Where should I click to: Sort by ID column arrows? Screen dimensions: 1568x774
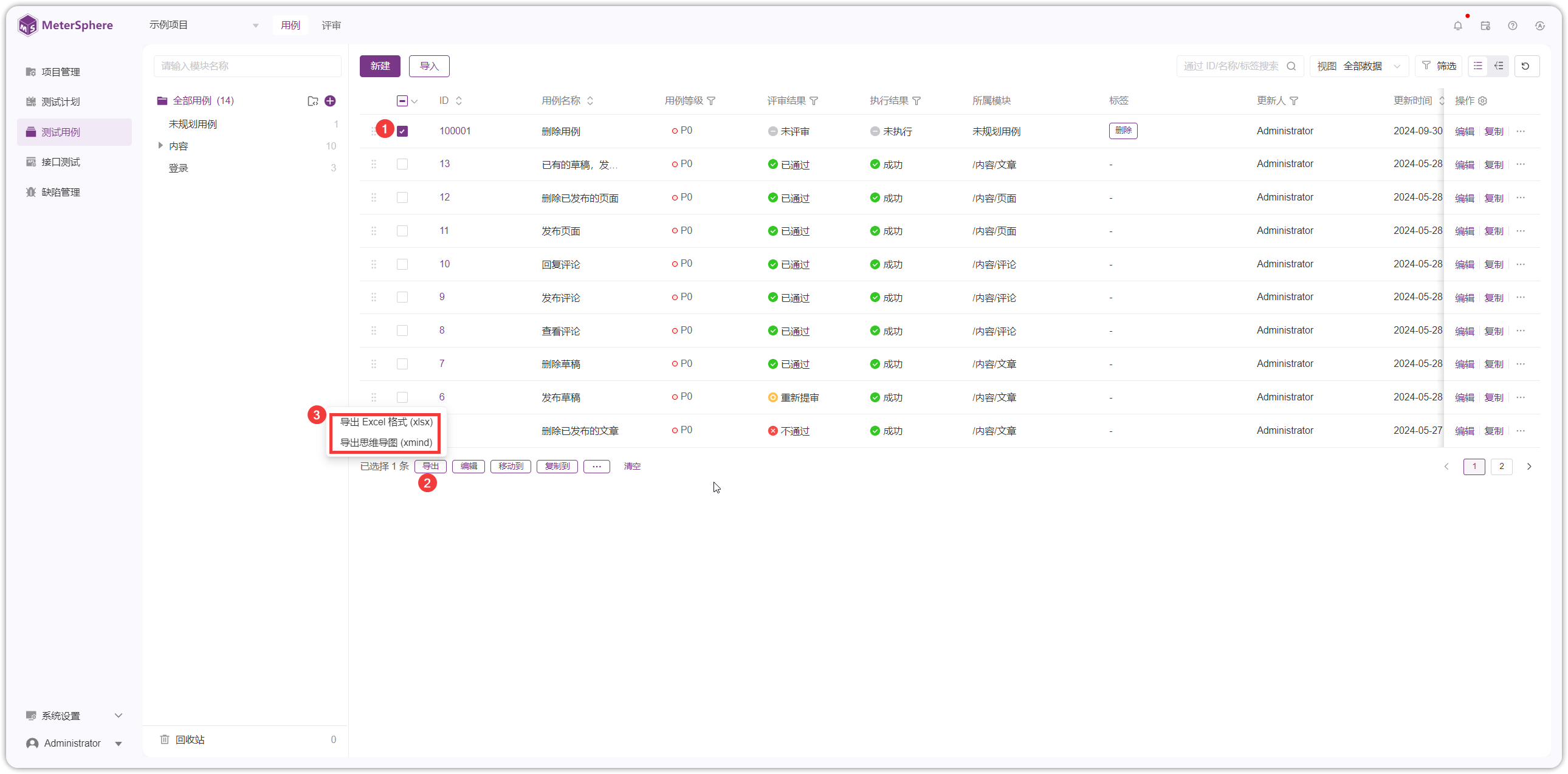[459, 101]
